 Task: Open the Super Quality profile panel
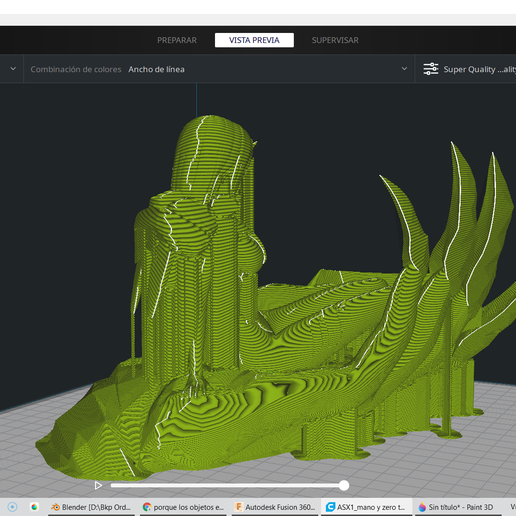click(x=467, y=69)
